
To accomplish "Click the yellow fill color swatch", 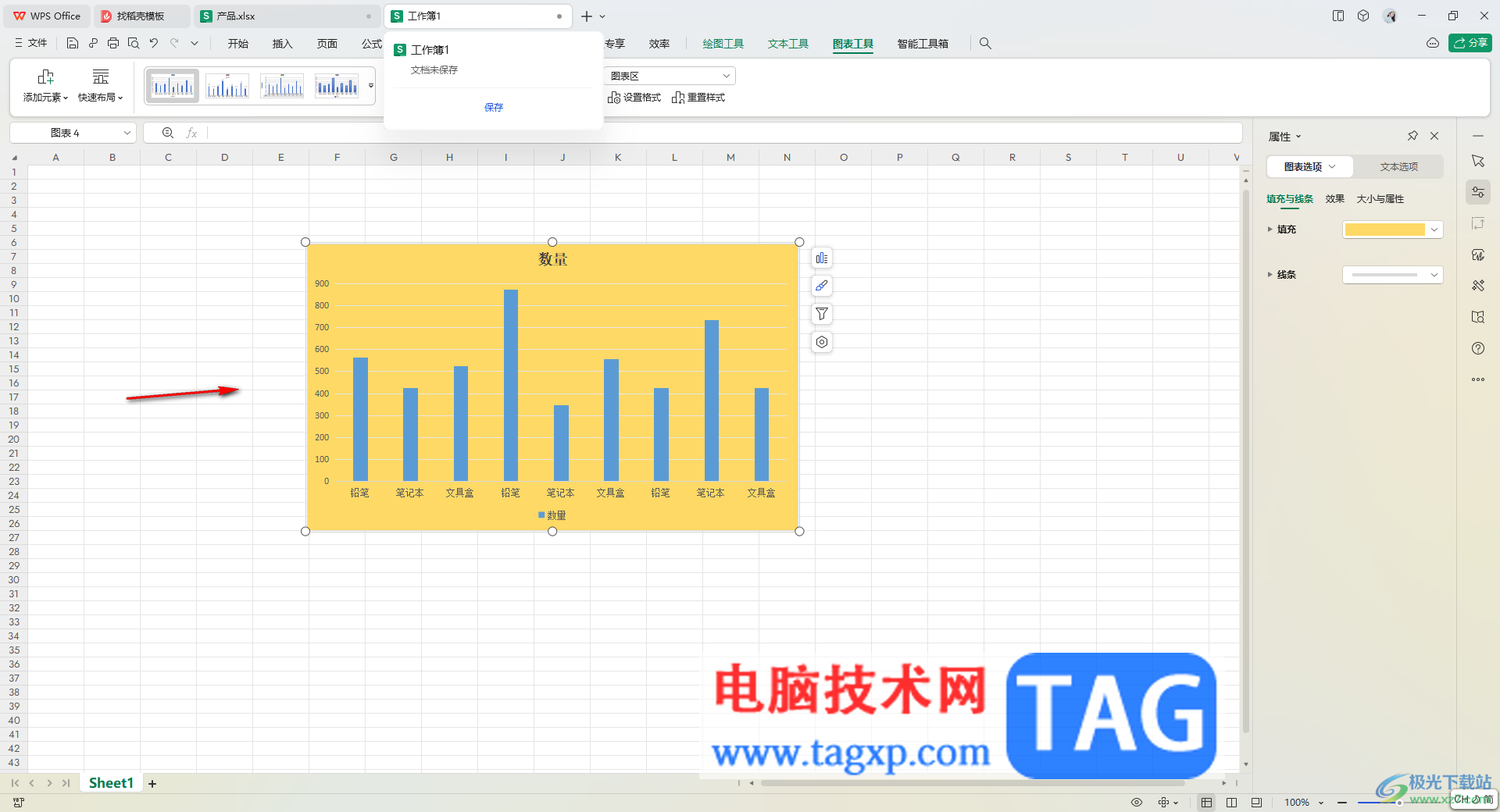I will pyautogui.click(x=1384, y=230).
